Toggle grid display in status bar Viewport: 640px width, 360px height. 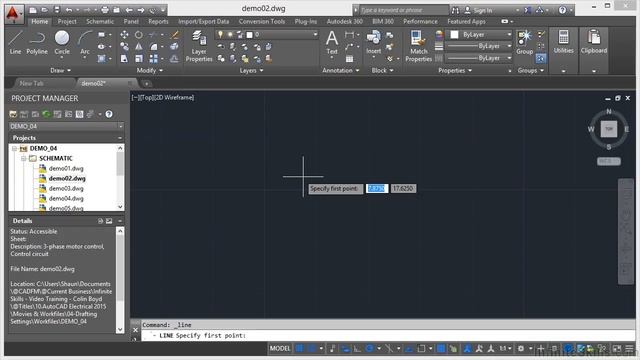tap(299, 349)
